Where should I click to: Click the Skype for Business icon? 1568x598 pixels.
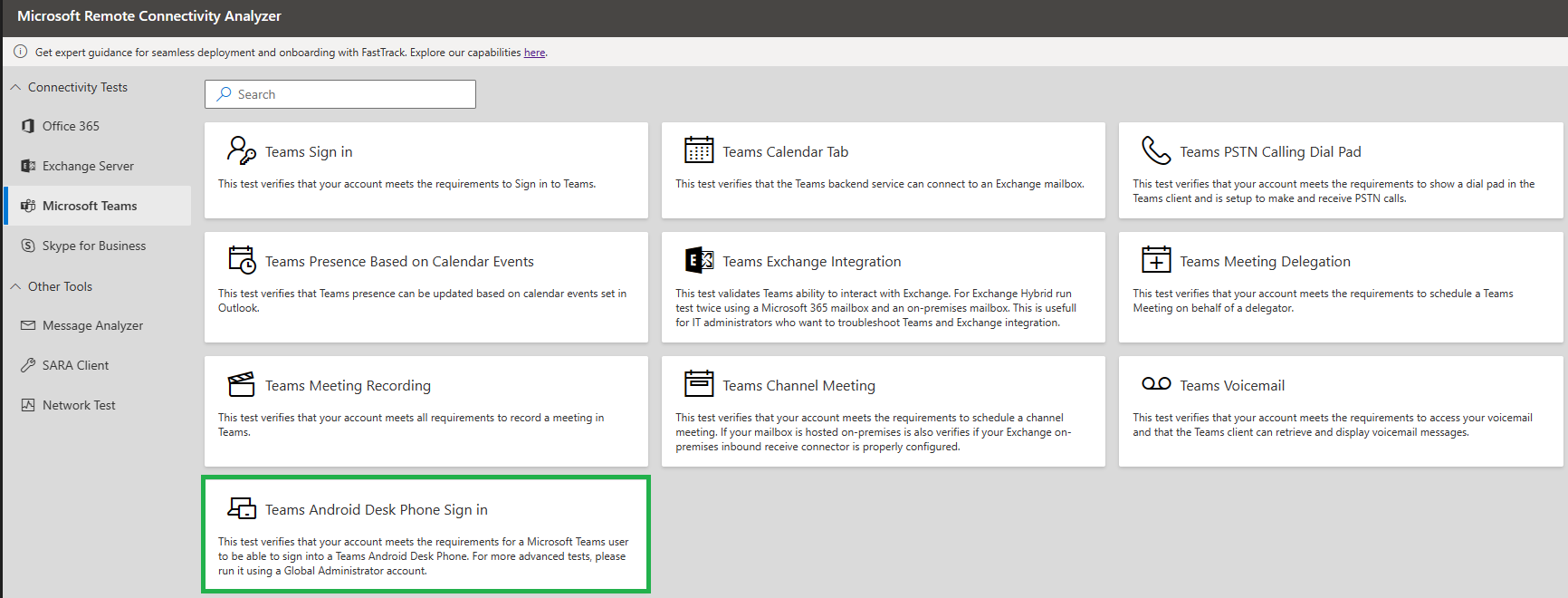(28, 246)
